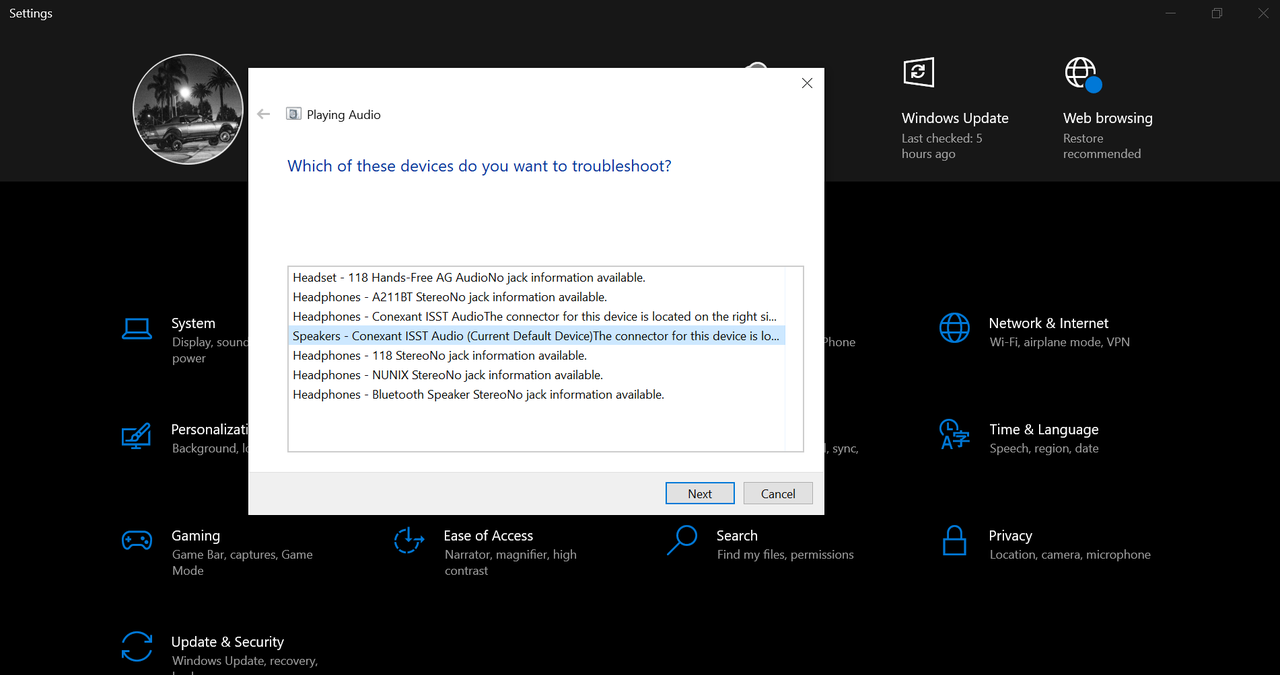Click Network & Internet globe icon

coord(954,328)
